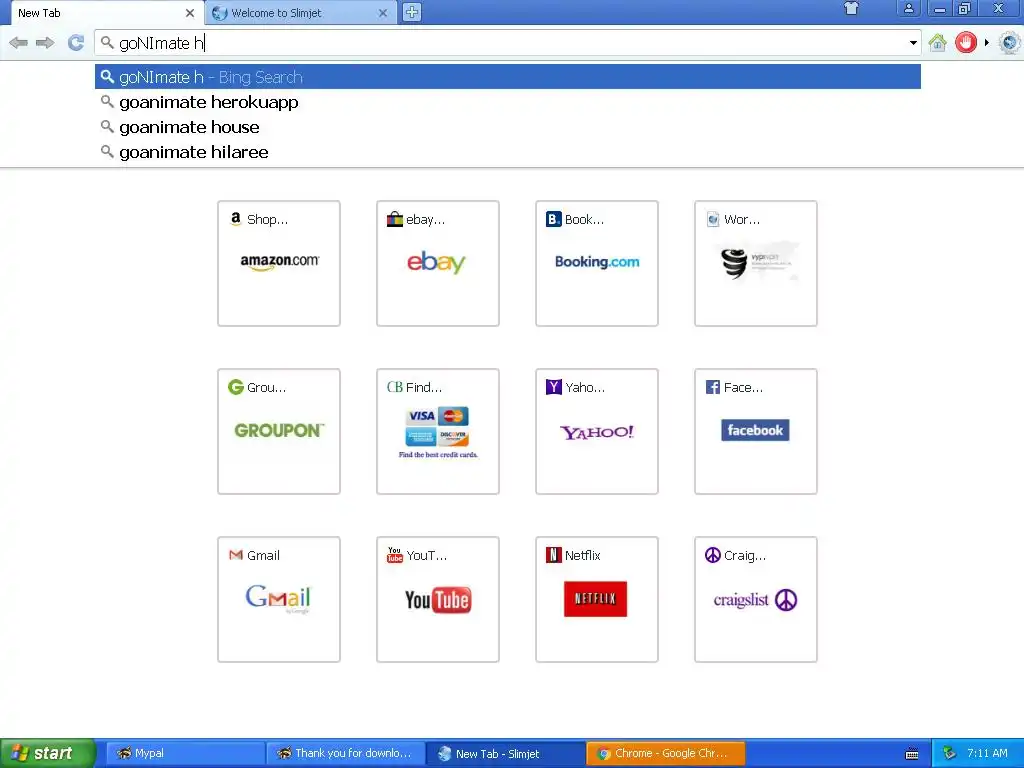1024x768 pixels.
Task: Click the keyboard icon in the taskbar
Action: tap(912, 754)
